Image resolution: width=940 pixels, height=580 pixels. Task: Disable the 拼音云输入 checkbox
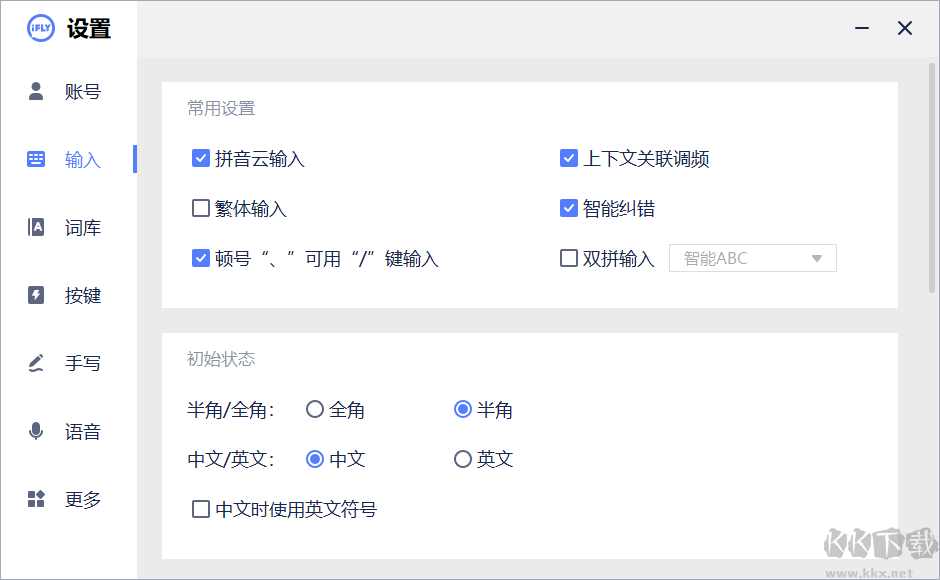[x=201, y=158]
